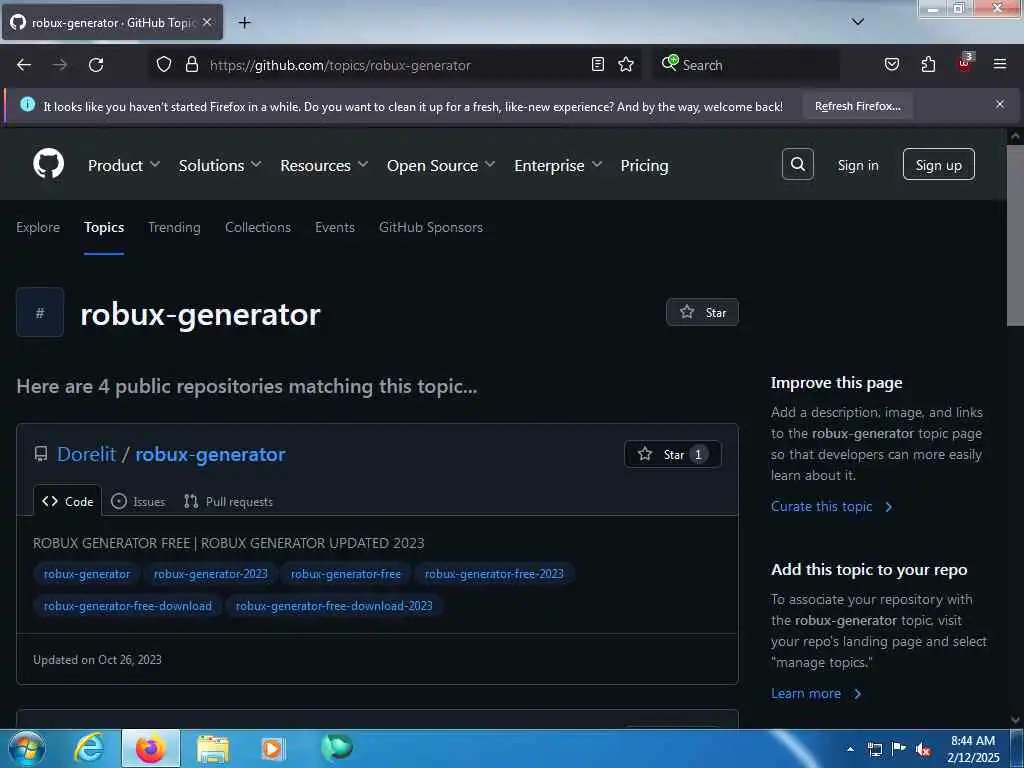
Task: Click the hashtag topic icon
Action: (40, 312)
